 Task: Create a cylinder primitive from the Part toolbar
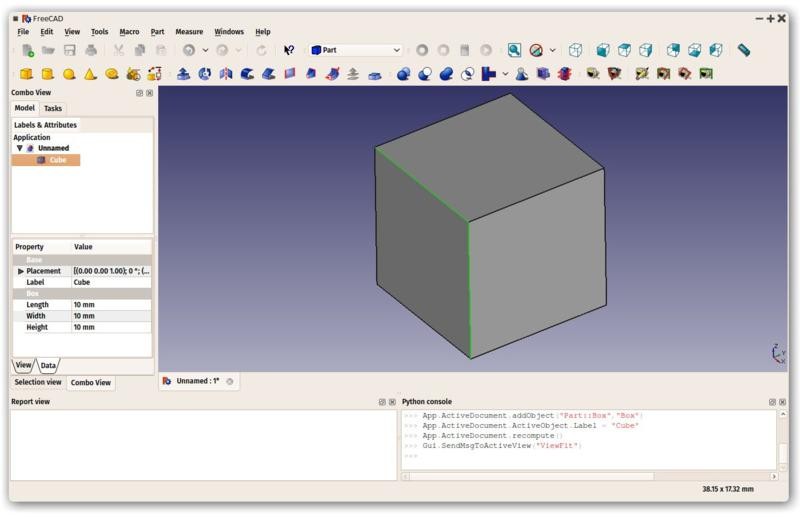pos(47,74)
